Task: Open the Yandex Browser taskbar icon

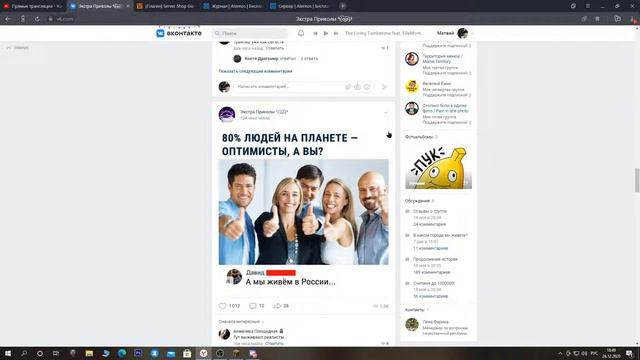Action: tap(203, 353)
